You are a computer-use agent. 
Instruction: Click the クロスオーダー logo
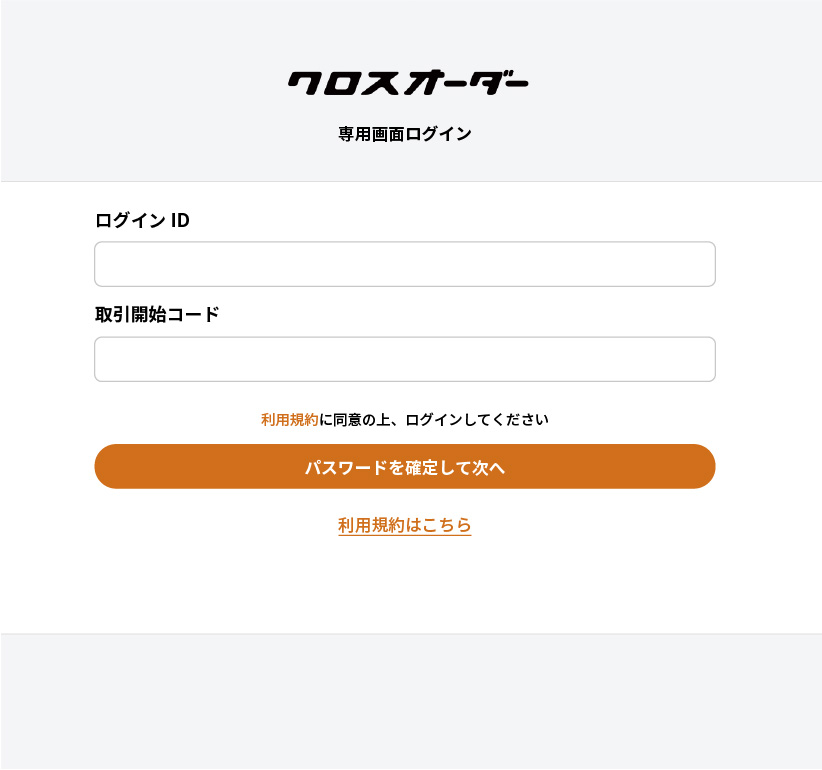point(408,83)
